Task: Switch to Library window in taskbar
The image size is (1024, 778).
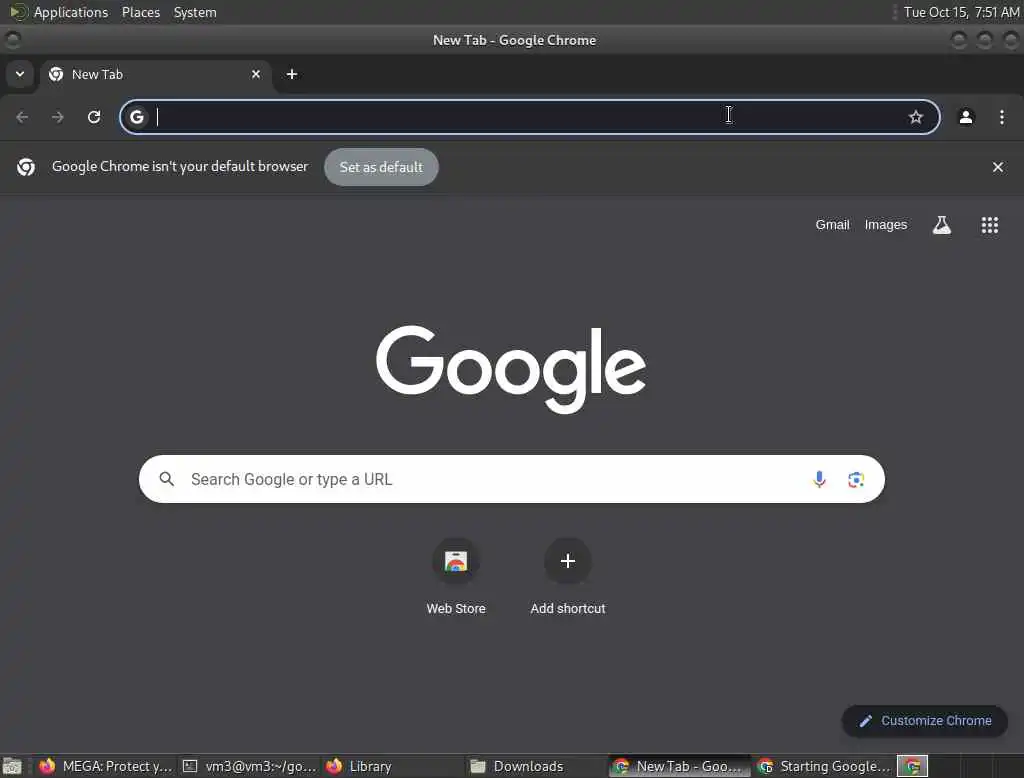Action: click(393, 766)
